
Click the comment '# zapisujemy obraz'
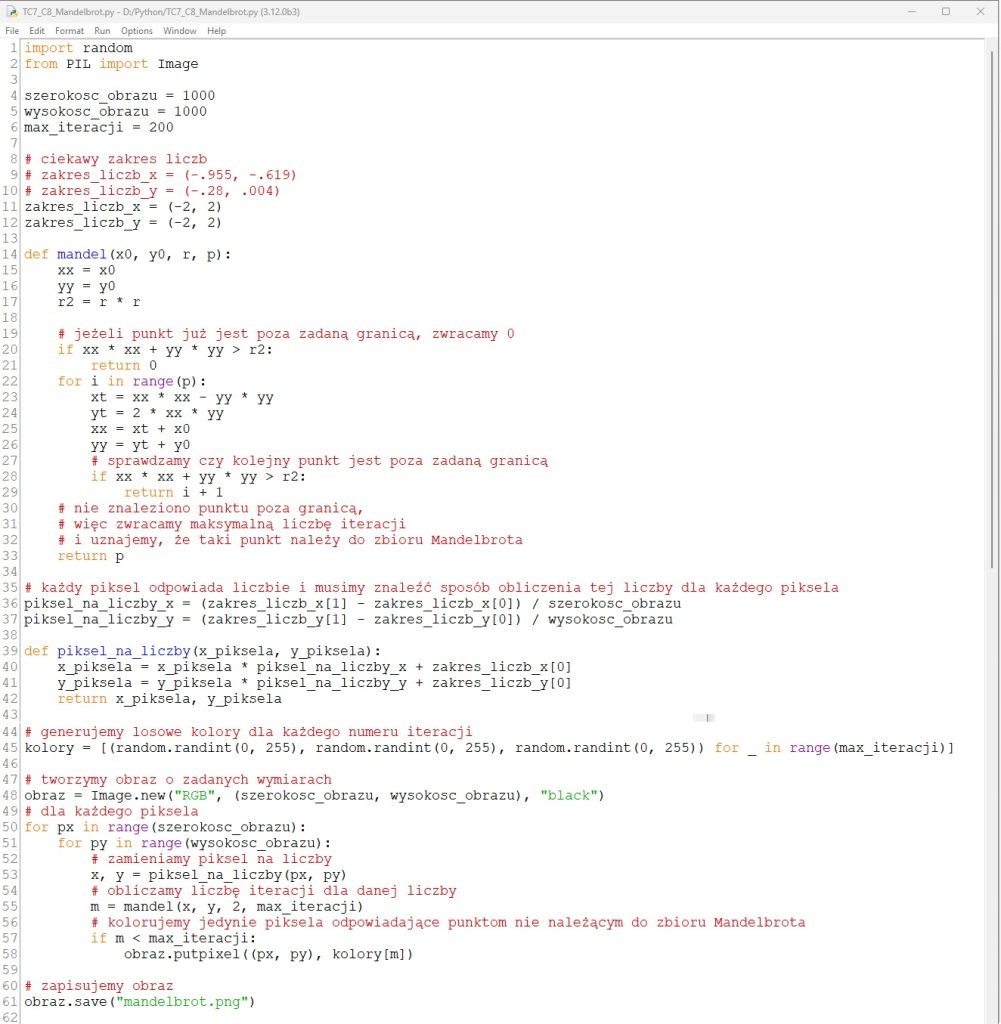99,986
